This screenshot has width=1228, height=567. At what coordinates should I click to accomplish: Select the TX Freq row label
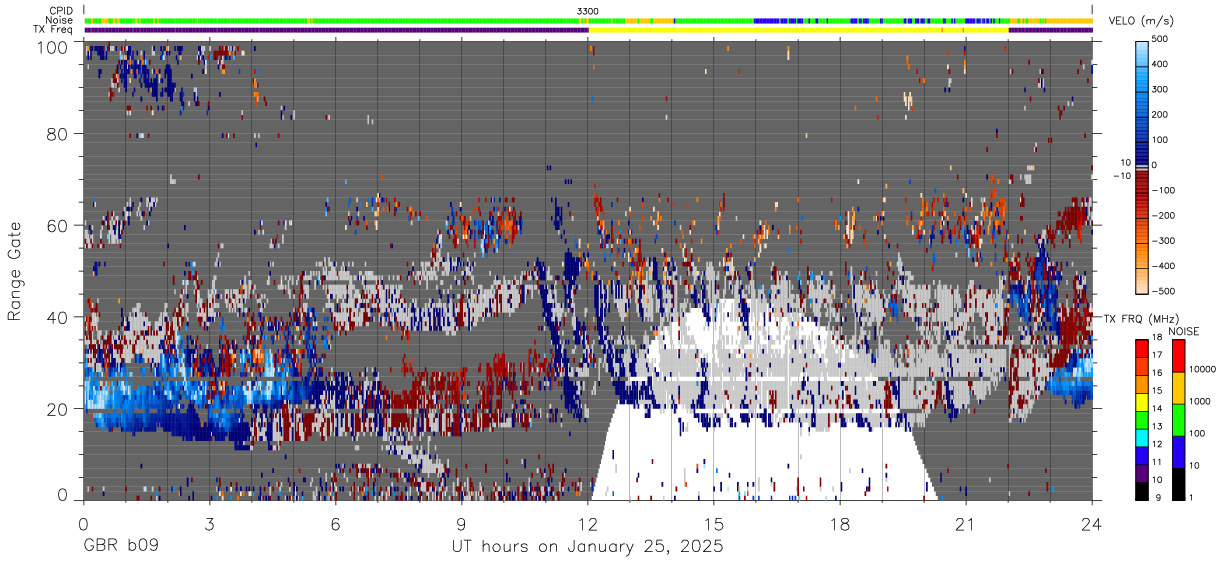[54, 30]
